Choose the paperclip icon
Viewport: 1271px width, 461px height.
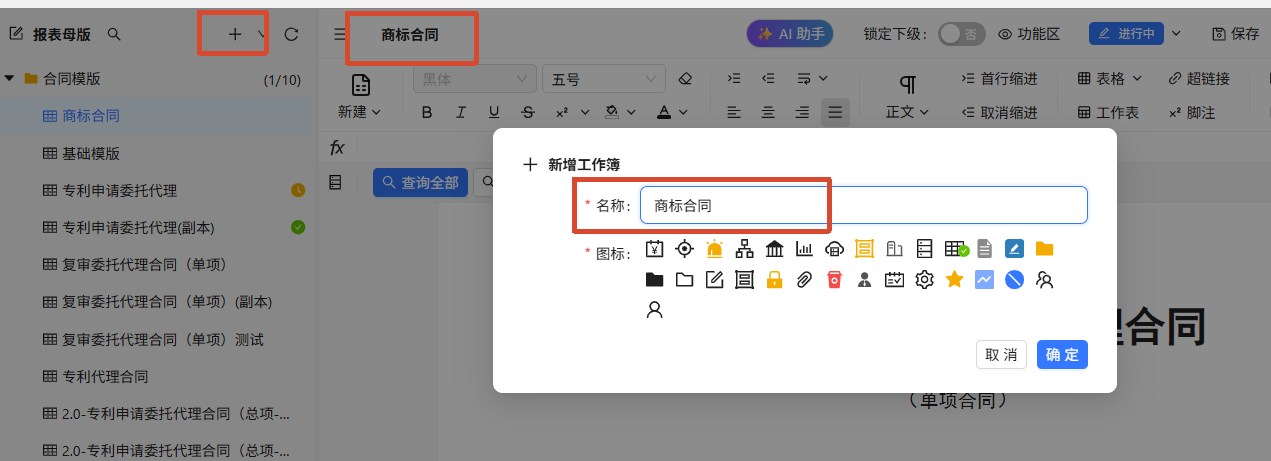pyautogui.click(x=805, y=280)
